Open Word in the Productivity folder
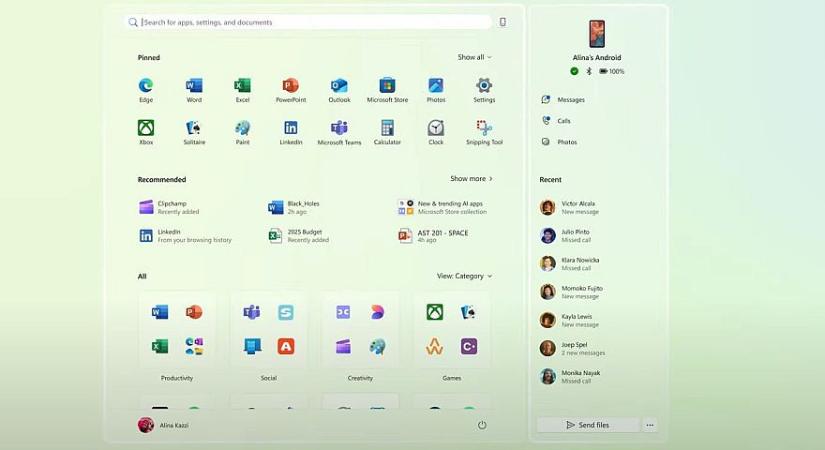 tap(160, 312)
